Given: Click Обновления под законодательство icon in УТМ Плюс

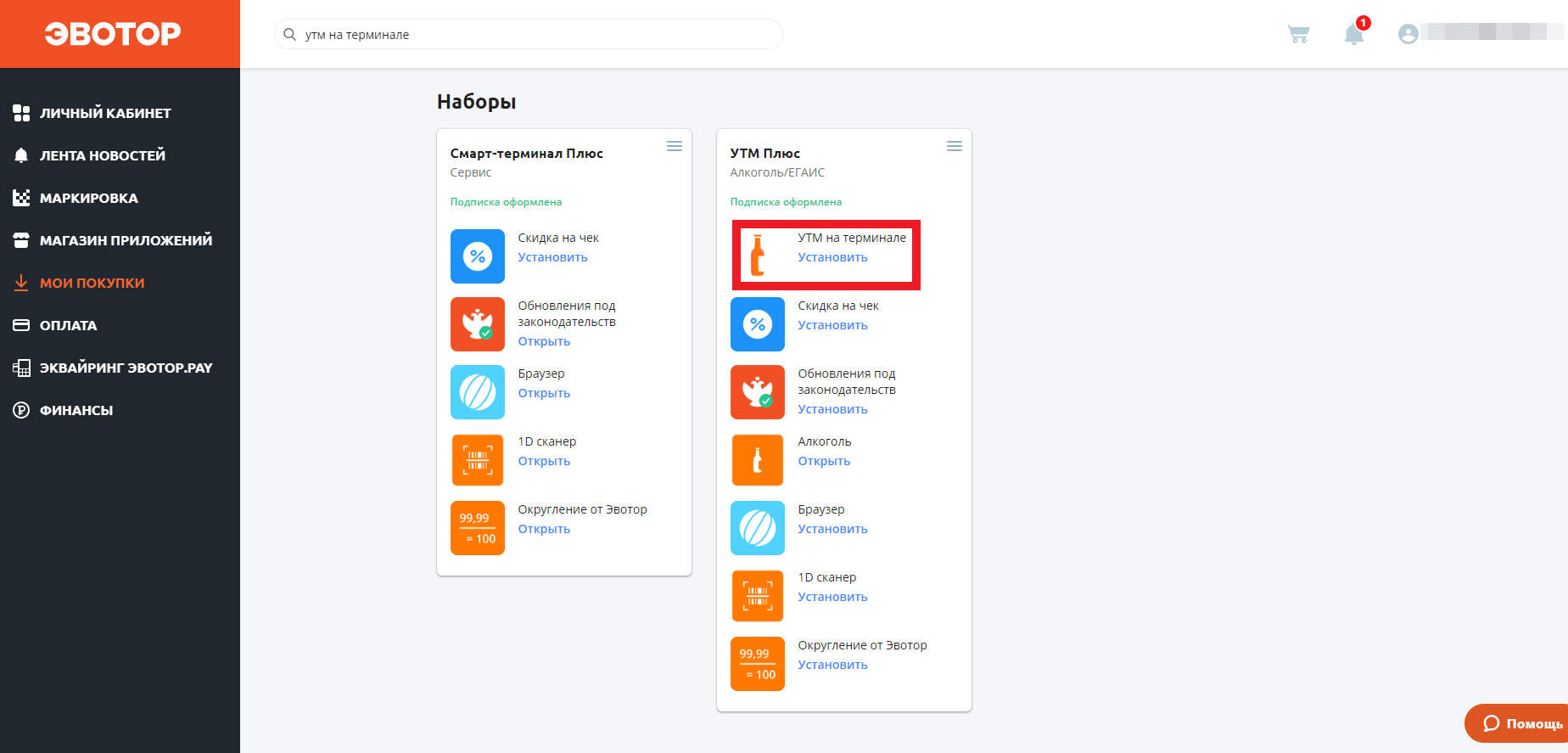Looking at the screenshot, I should point(758,392).
